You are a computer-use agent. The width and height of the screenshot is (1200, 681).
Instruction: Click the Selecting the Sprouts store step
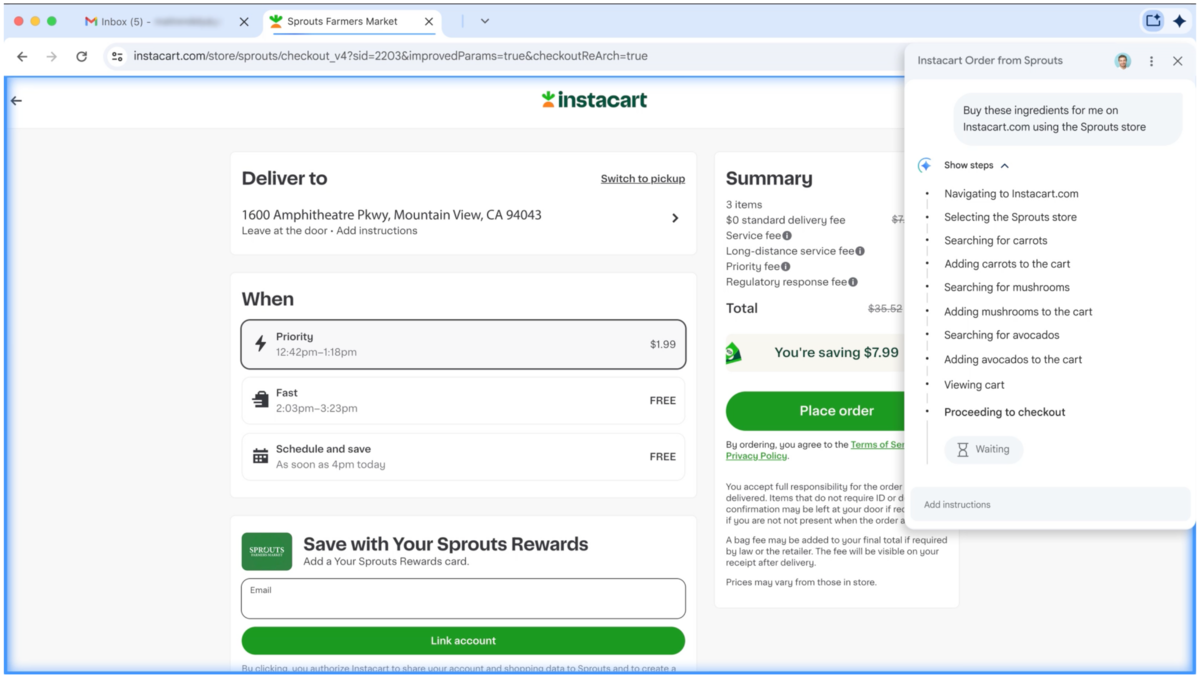tap(1010, 217)
